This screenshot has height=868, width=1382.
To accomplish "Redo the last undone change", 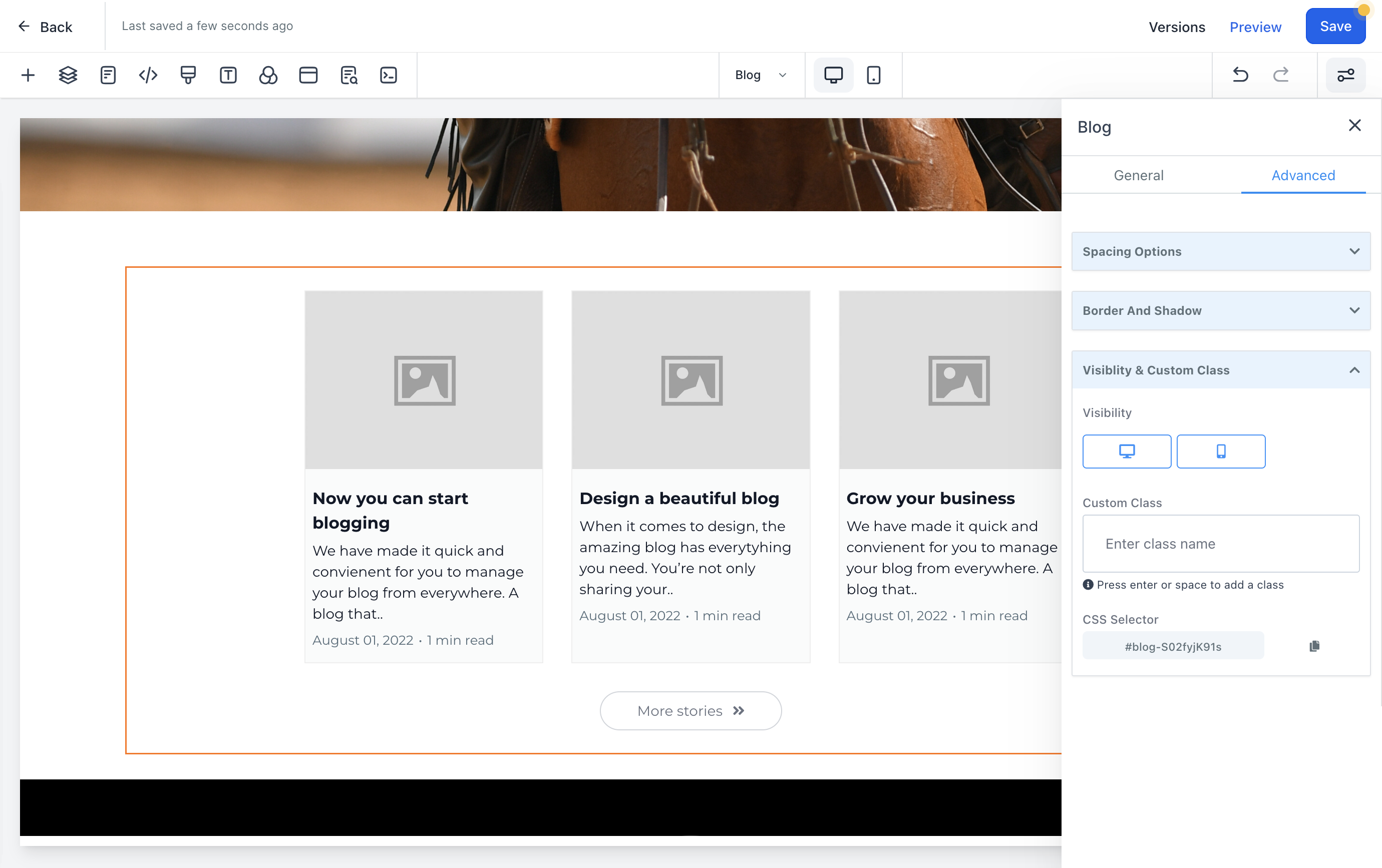I will pos(1281,75).
